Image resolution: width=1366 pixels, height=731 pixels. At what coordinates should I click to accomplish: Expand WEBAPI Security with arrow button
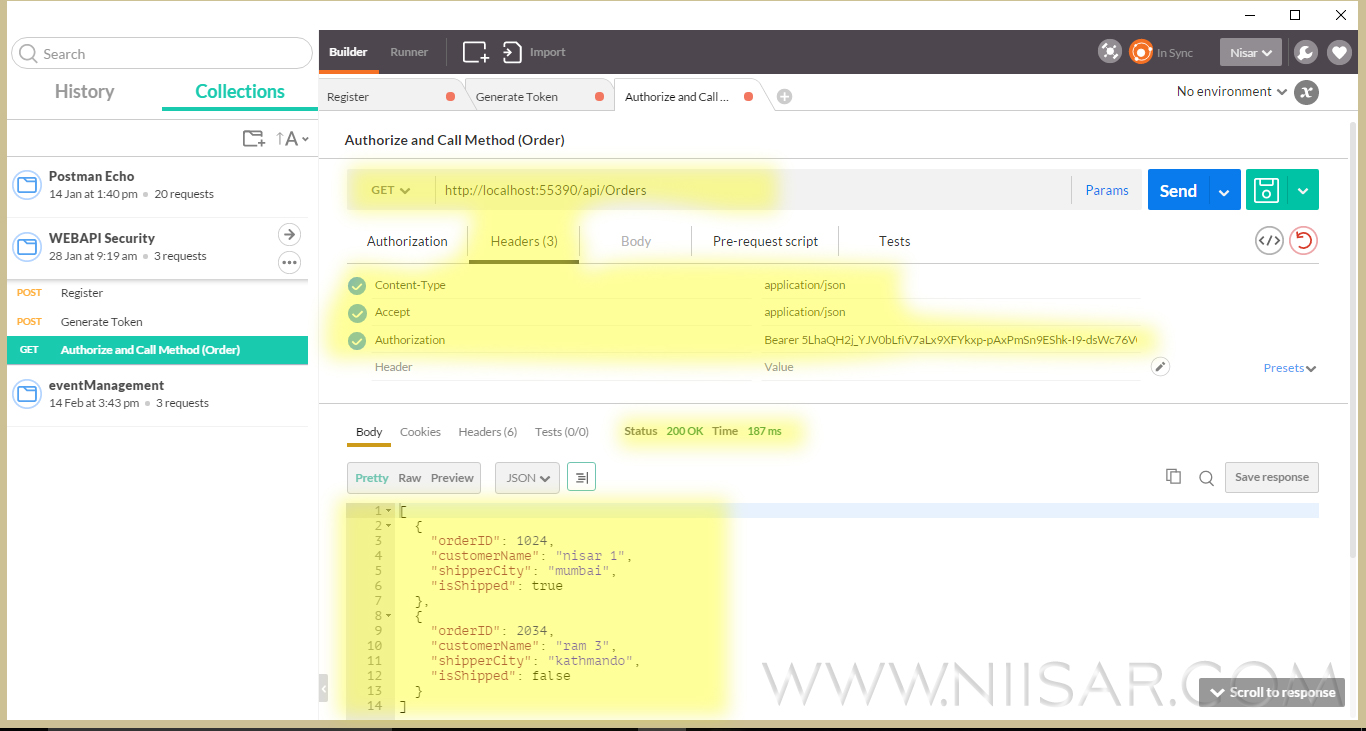click(x=289, y=234)
